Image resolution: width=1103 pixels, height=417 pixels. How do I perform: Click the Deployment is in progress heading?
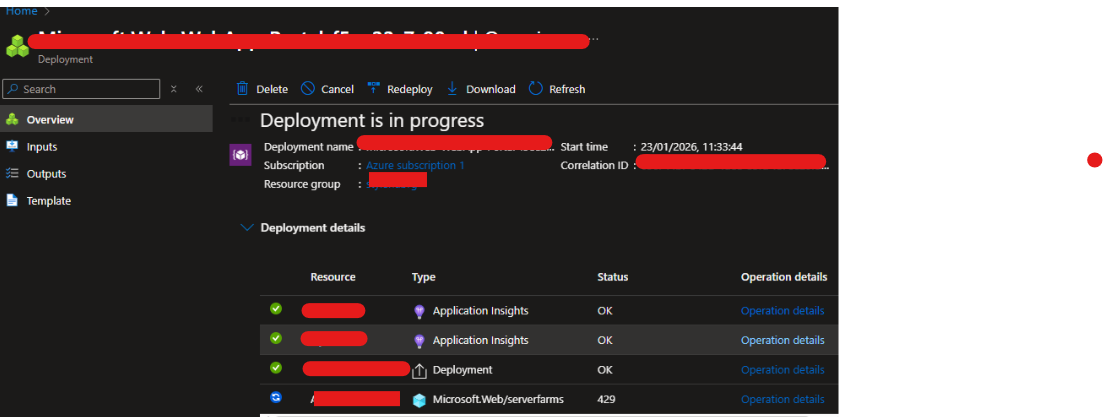tap(372, 120)
